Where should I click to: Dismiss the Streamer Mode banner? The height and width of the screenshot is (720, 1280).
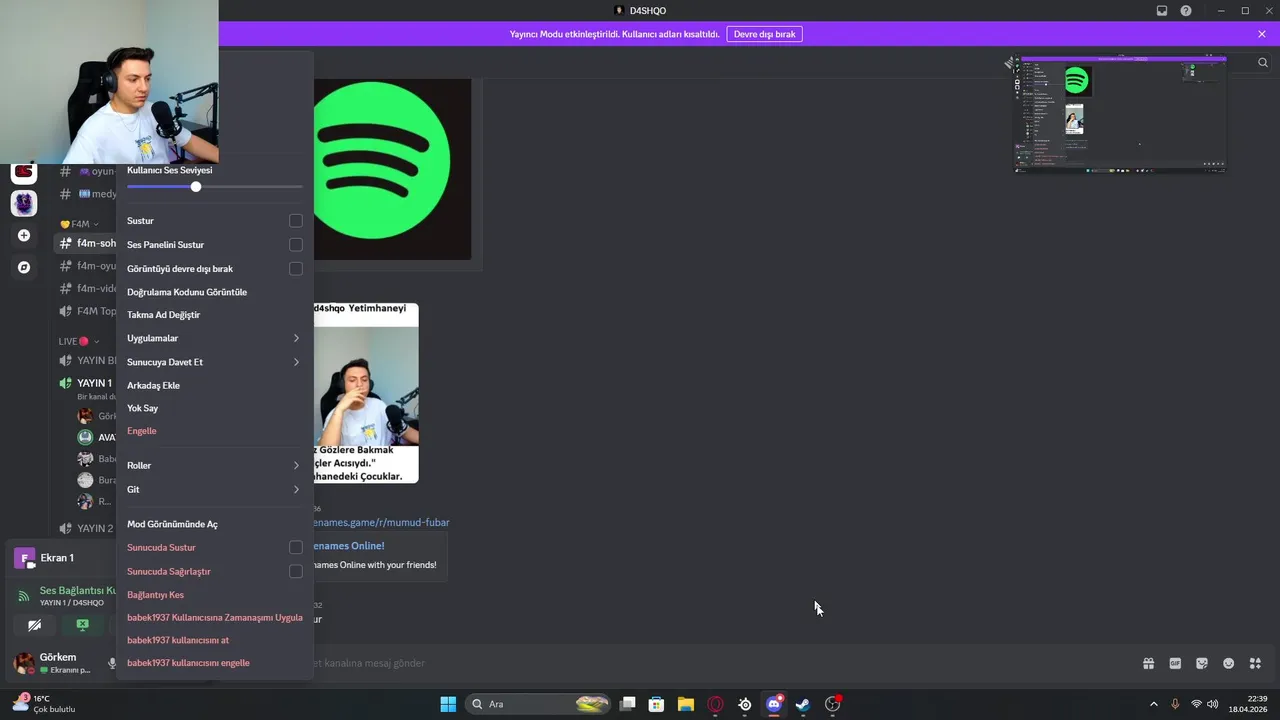[1262, 34]
